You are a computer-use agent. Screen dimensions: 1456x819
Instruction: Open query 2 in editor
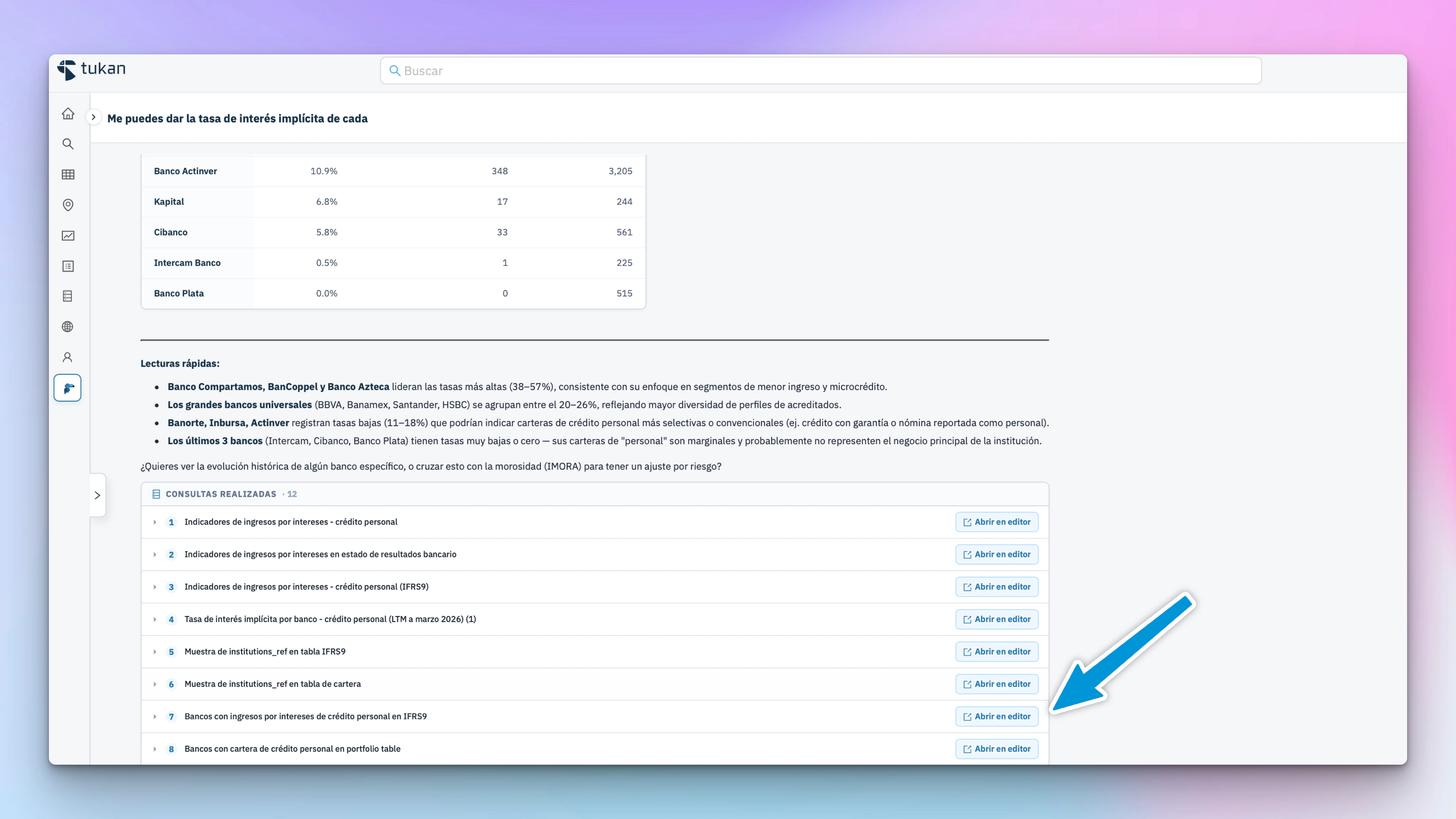997,554
